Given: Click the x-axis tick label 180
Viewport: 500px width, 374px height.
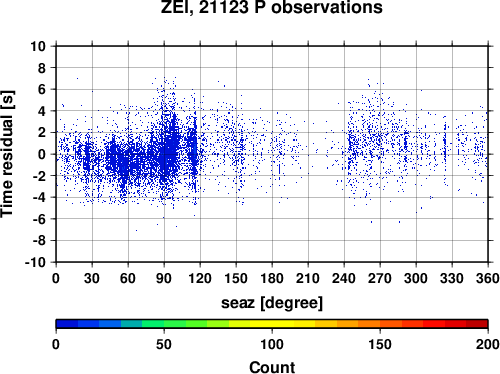Looking at the screenshot, I should [x=272, y=278].
